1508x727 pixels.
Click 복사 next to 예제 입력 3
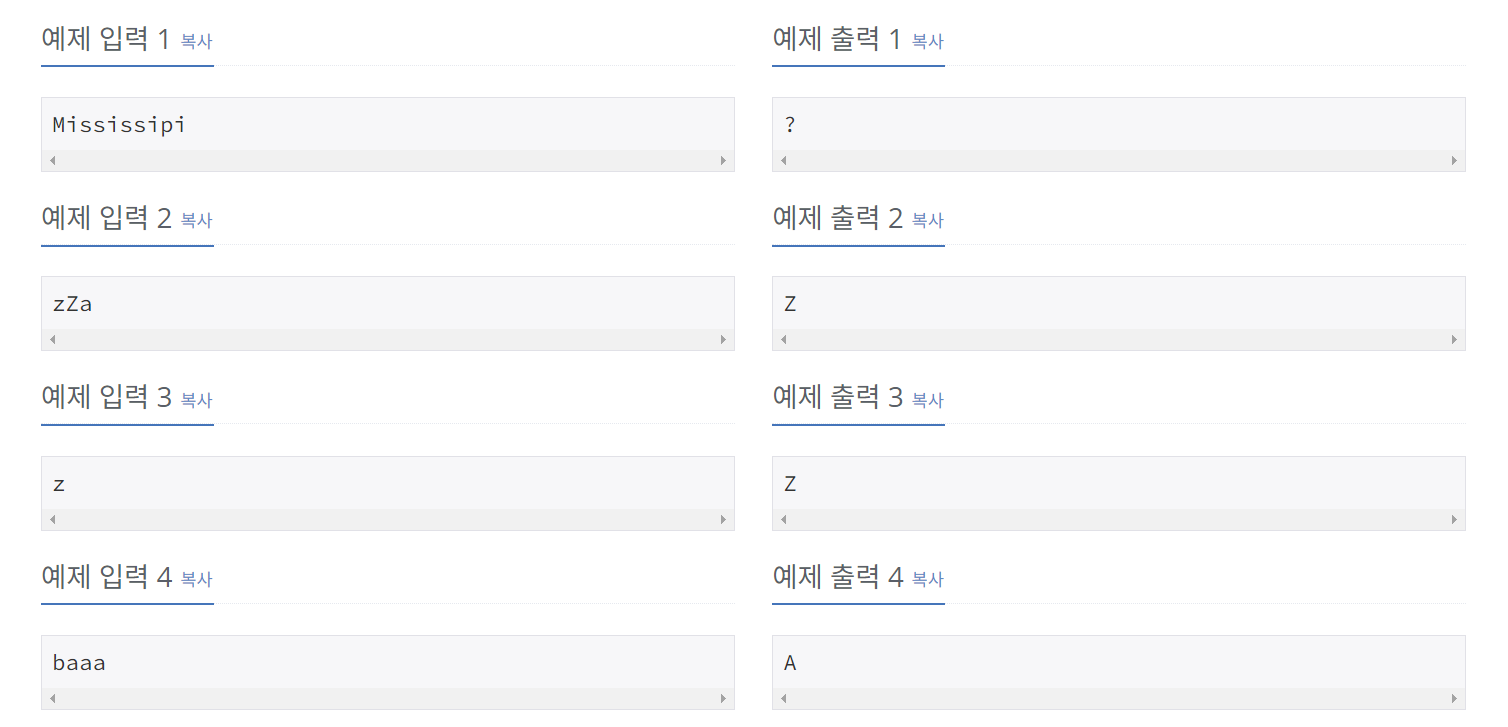click(194, 400)
